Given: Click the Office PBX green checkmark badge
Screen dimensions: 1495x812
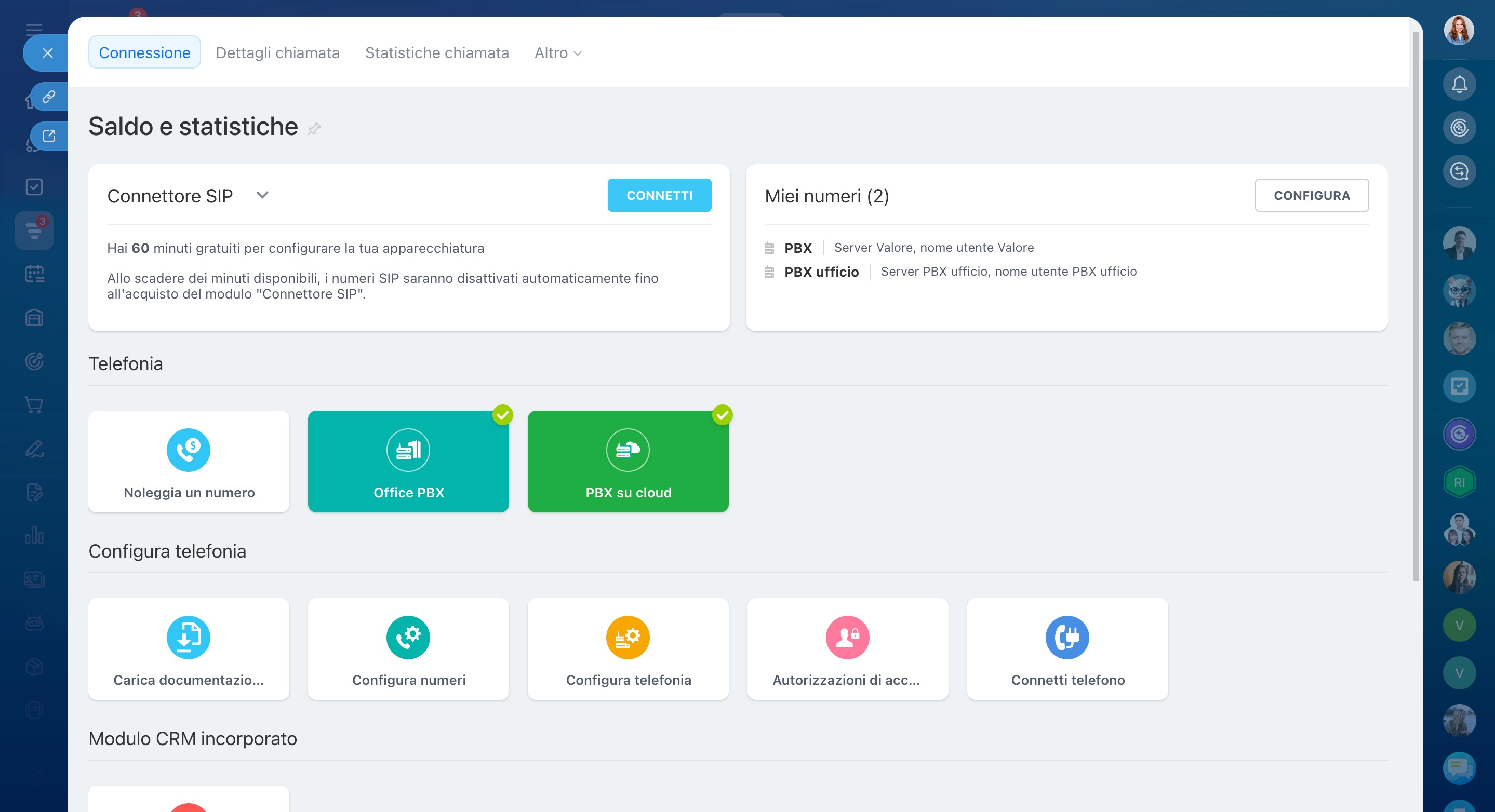Looking at the screenshot, I should coord(503,415).
